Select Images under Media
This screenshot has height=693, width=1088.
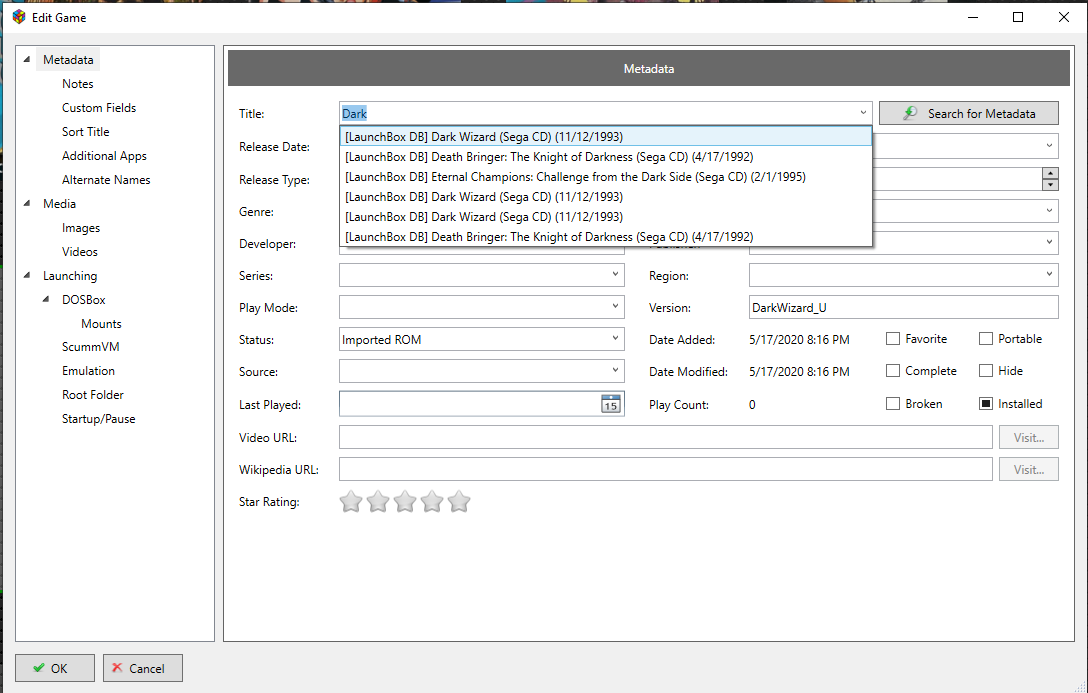pyautogui.click(x=80, y=228)
